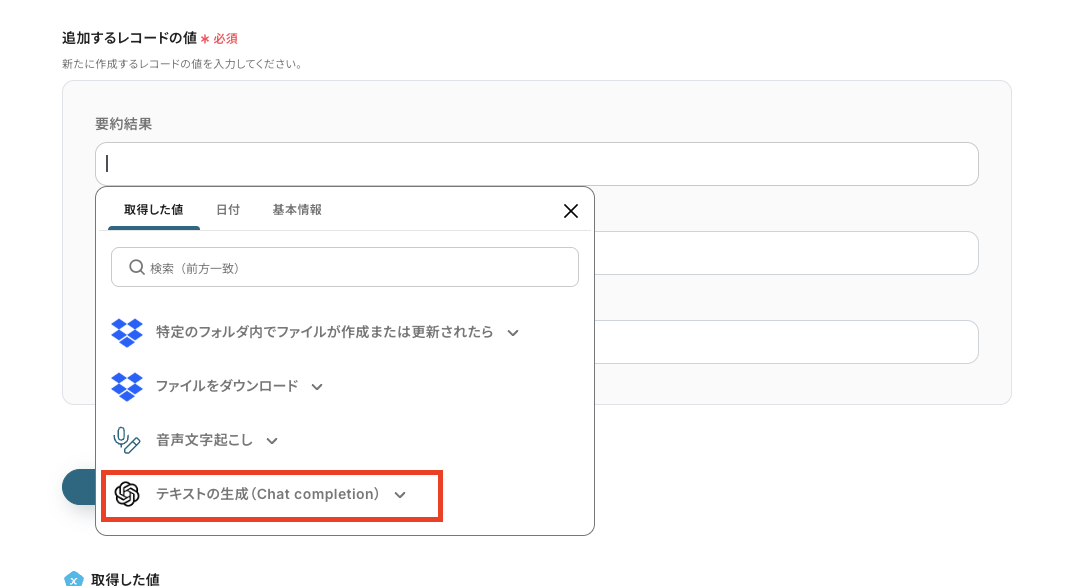The image size is (1080, 586).
Task: Click the microphone icon for 音声文字起こし
Action: pos(127,440)
